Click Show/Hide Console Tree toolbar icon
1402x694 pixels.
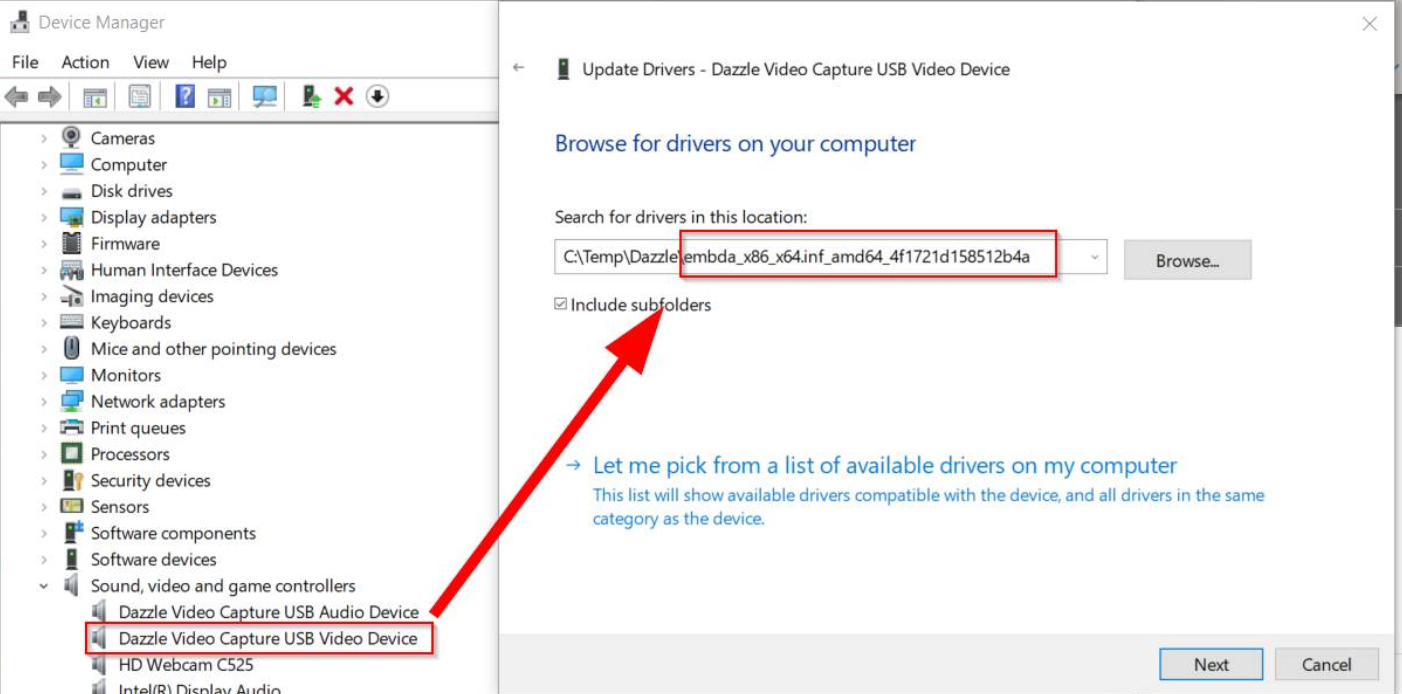pos(95,96)
